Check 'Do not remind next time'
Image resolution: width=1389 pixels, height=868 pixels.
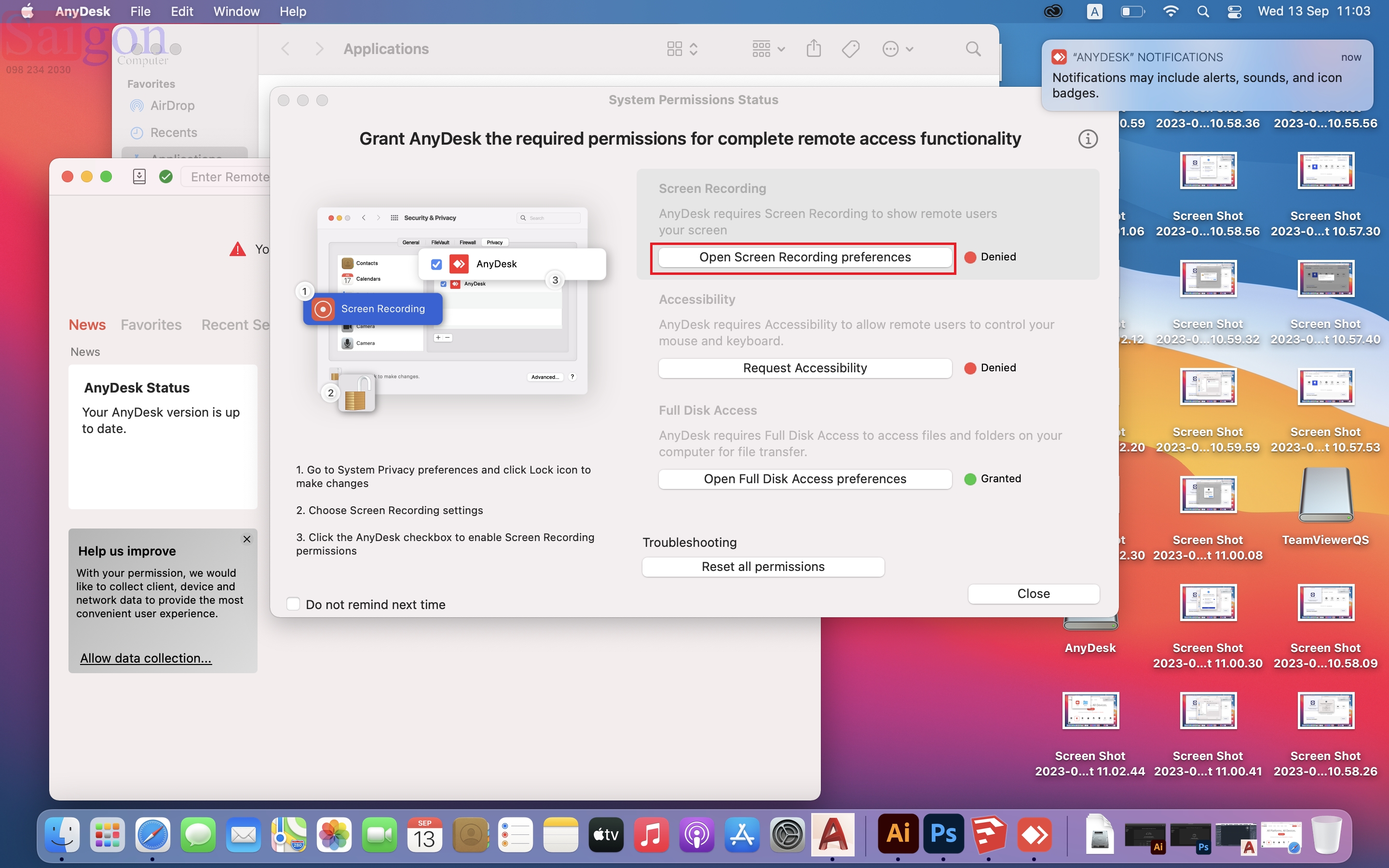[293, 604]
